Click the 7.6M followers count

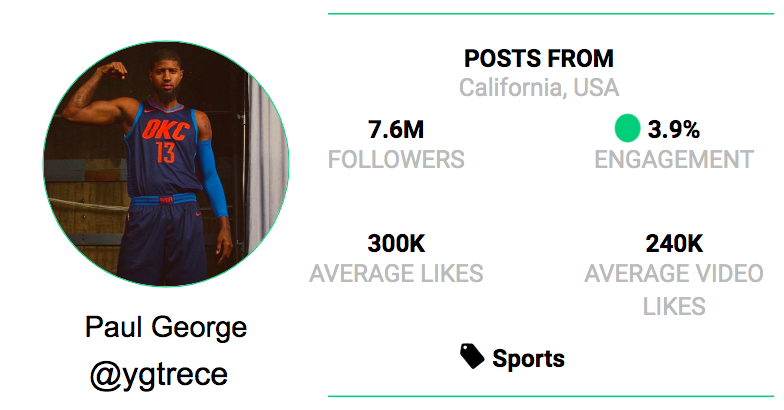396,129
